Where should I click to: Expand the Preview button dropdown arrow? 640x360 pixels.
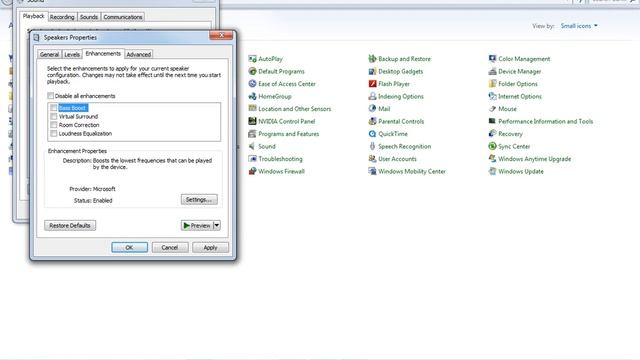click(x=217, y=225)
